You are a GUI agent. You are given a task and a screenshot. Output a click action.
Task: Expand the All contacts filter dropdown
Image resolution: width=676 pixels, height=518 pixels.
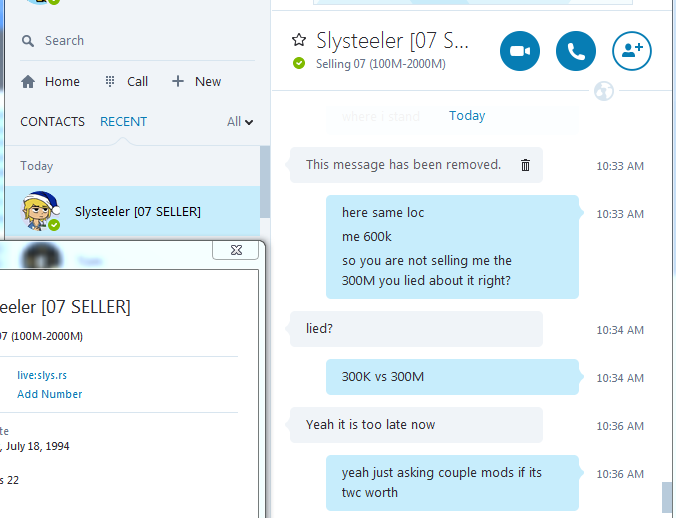240,122
